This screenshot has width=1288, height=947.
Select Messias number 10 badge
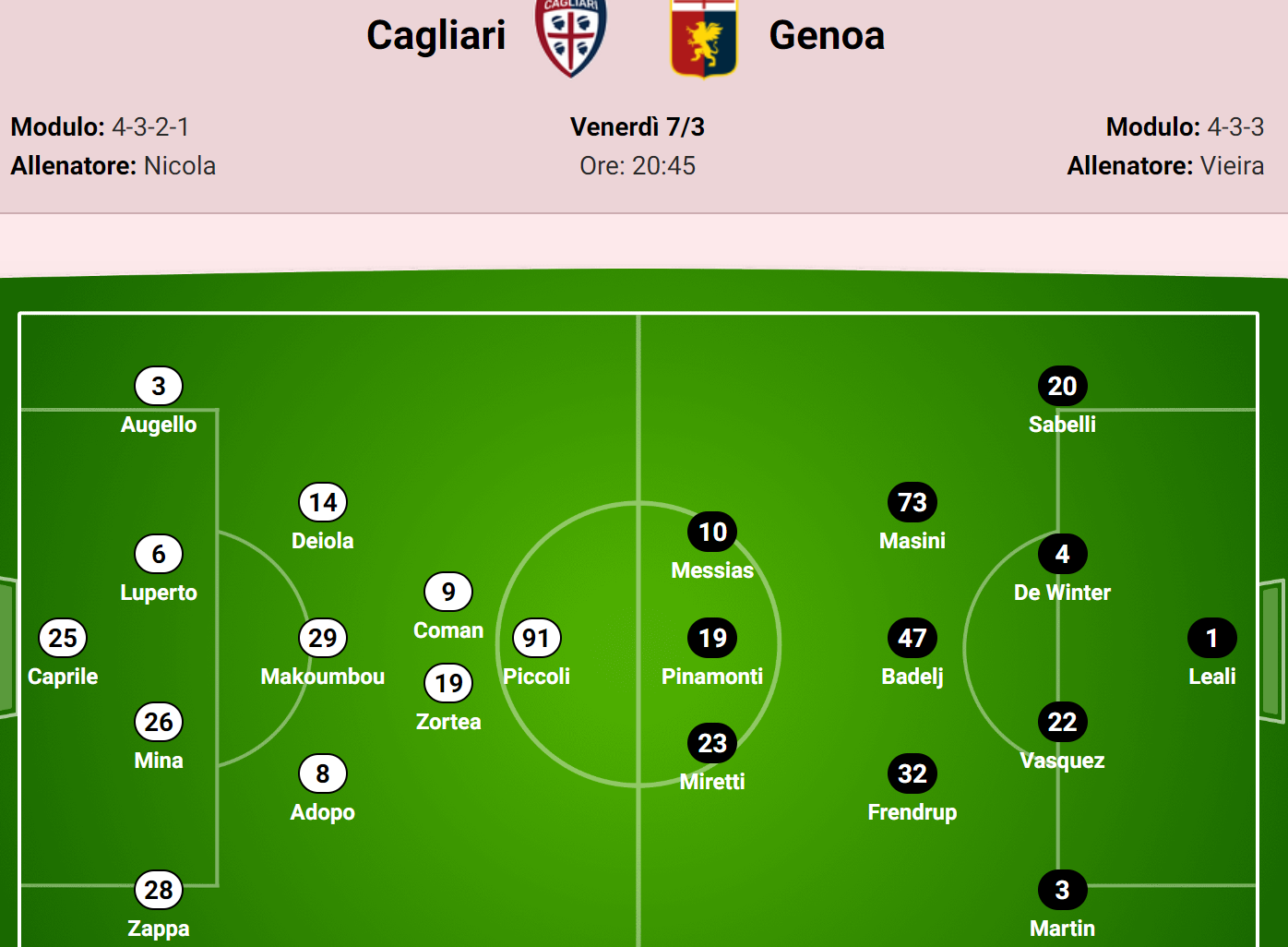tap(712, 532)
